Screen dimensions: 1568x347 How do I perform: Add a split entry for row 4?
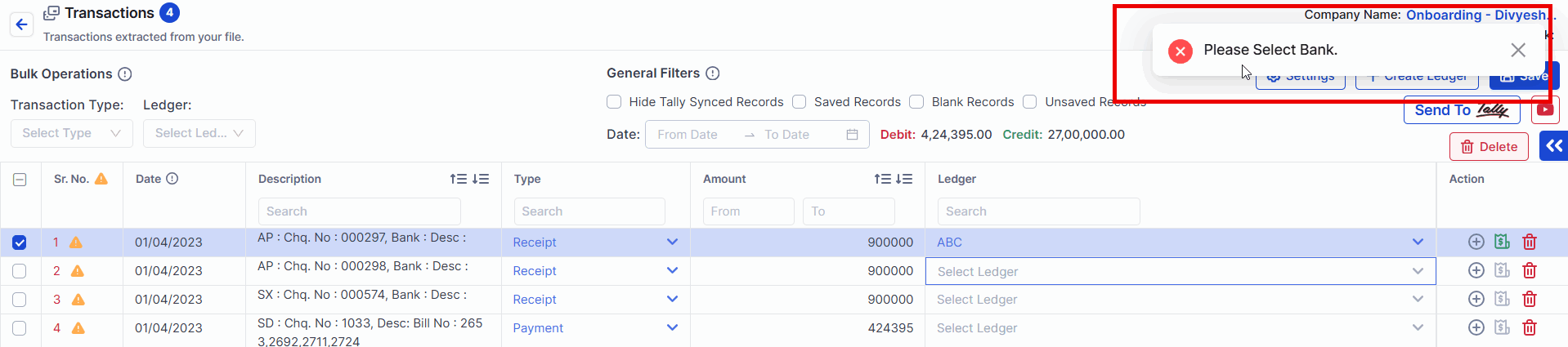coord(1476,327)
